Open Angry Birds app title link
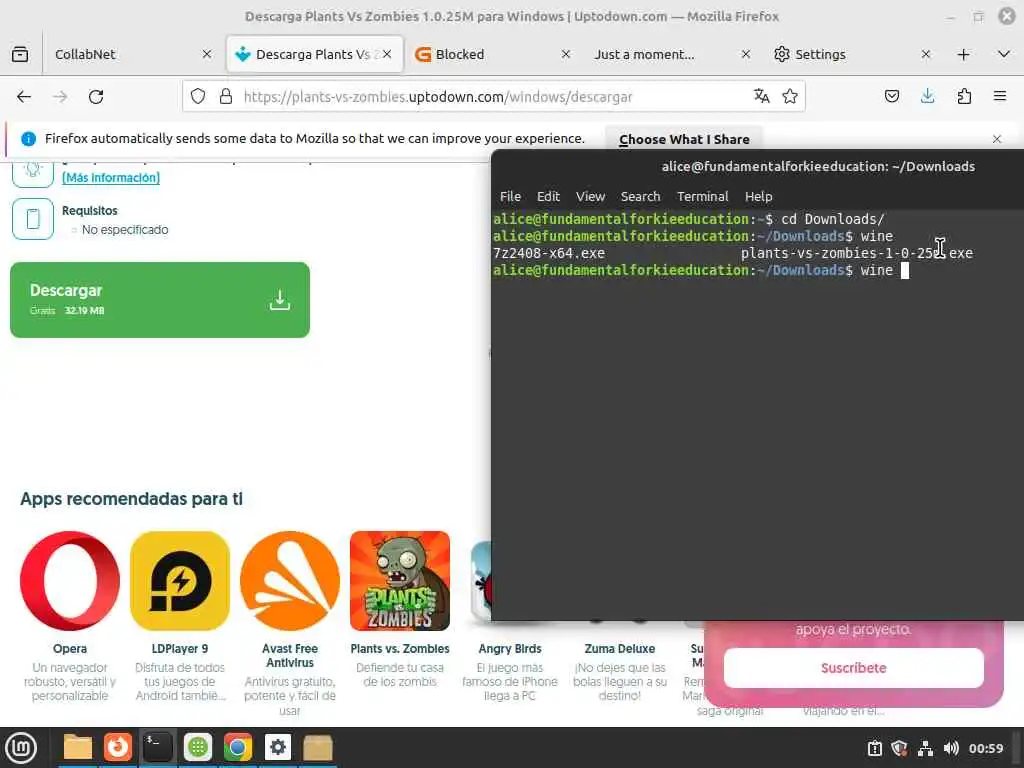 coord(510,648)
